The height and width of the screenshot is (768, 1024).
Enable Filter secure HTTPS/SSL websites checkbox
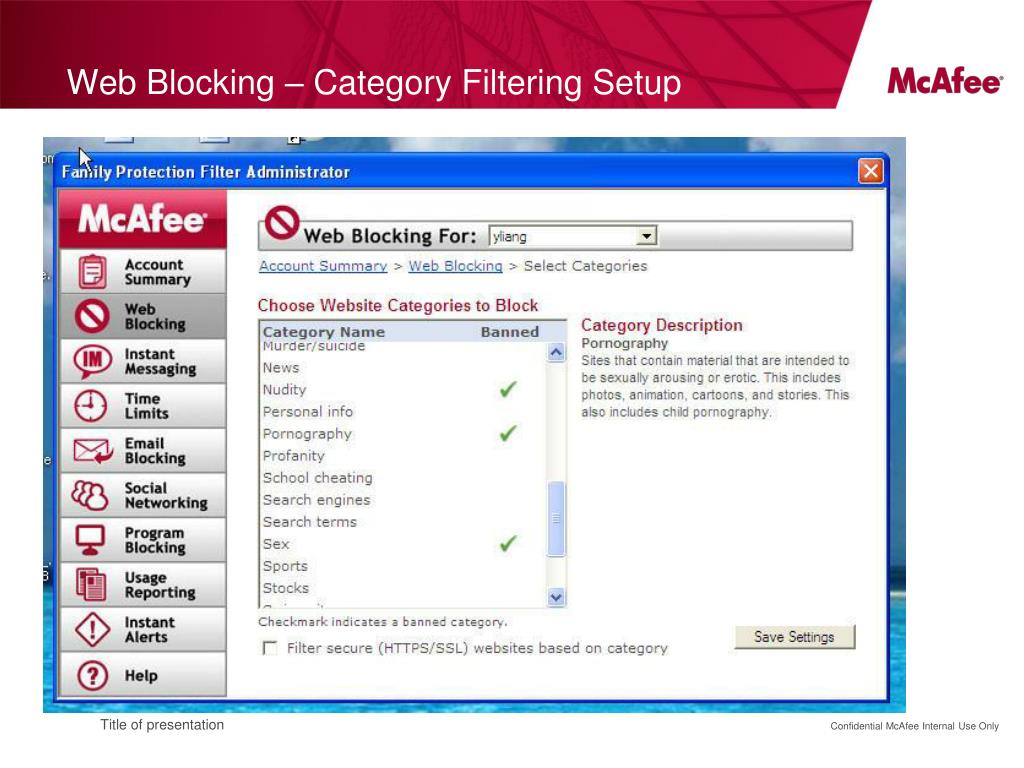click(x=269, y=648)
